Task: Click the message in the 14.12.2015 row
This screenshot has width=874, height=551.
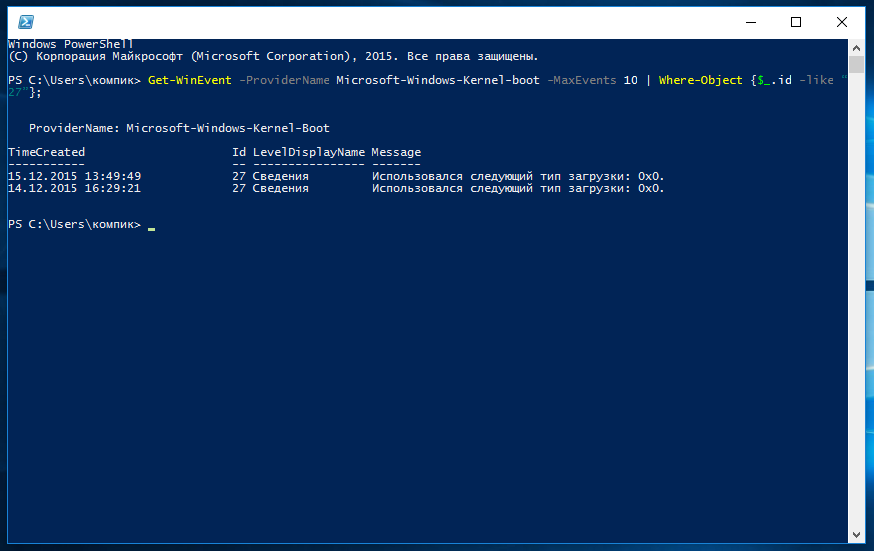Action: [518, 188]
